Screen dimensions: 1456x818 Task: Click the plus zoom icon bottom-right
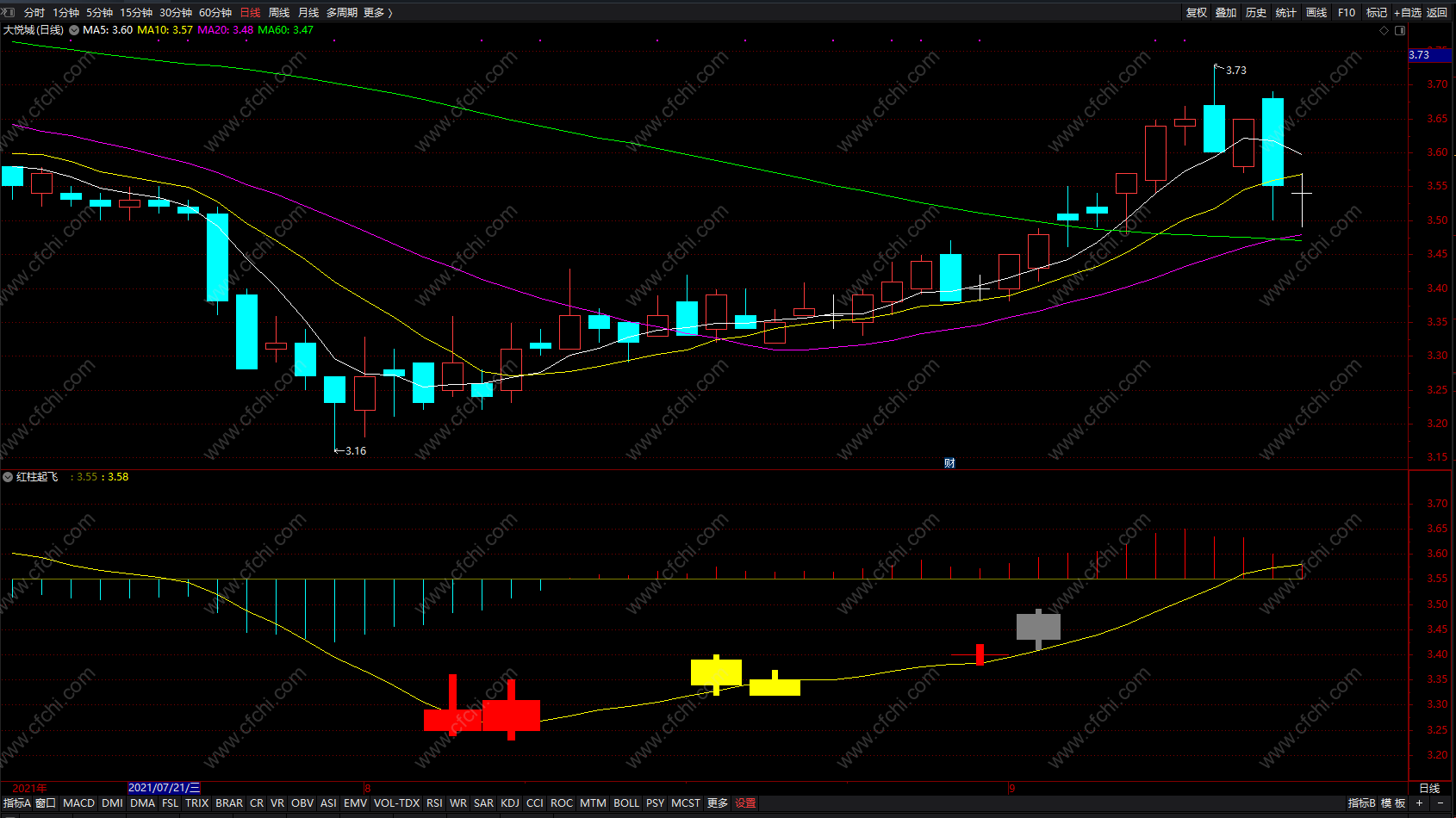click(x=1419, y=803)
